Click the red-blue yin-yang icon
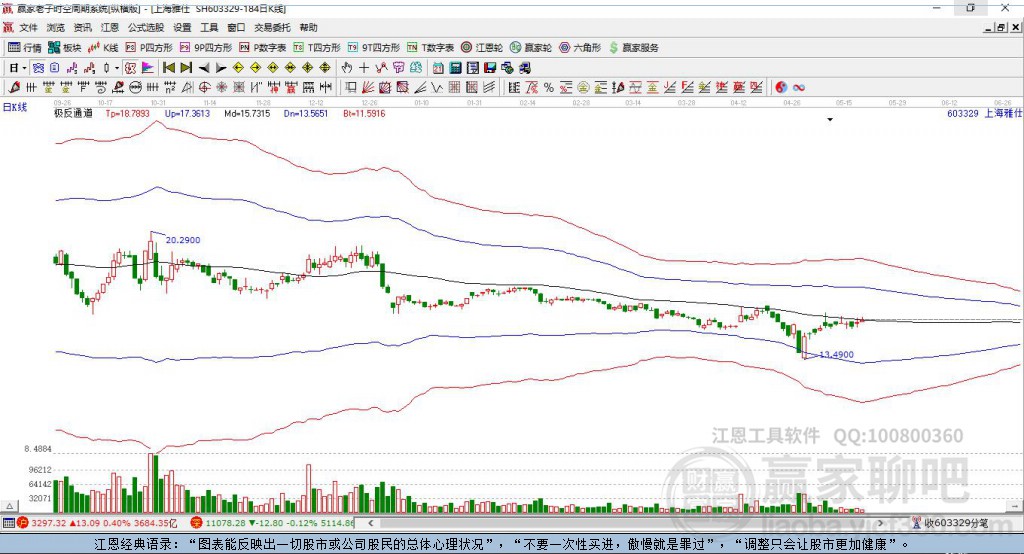1024x554 pixels. click(x=781, y=88)
